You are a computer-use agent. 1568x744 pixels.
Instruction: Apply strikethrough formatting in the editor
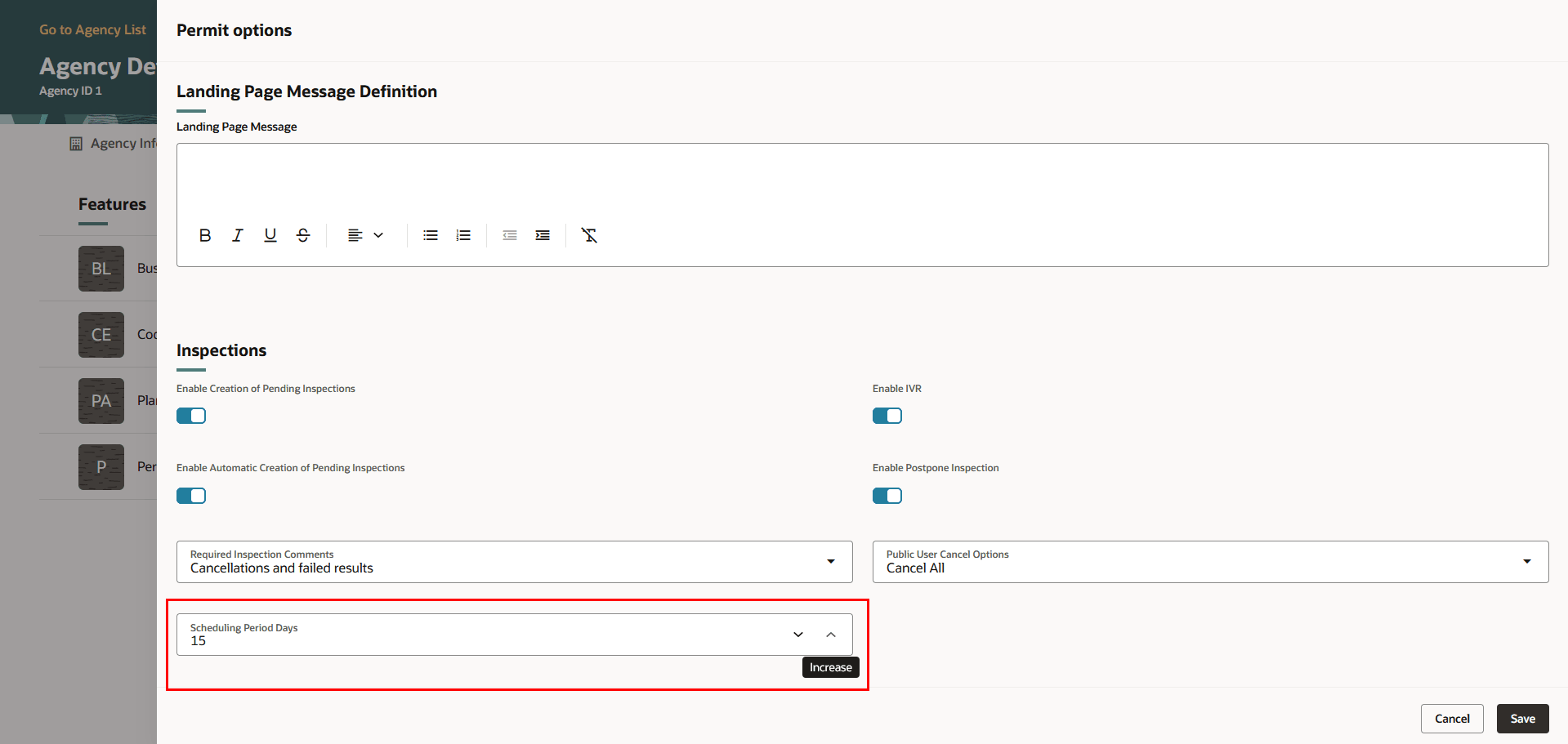pos(302,235)
